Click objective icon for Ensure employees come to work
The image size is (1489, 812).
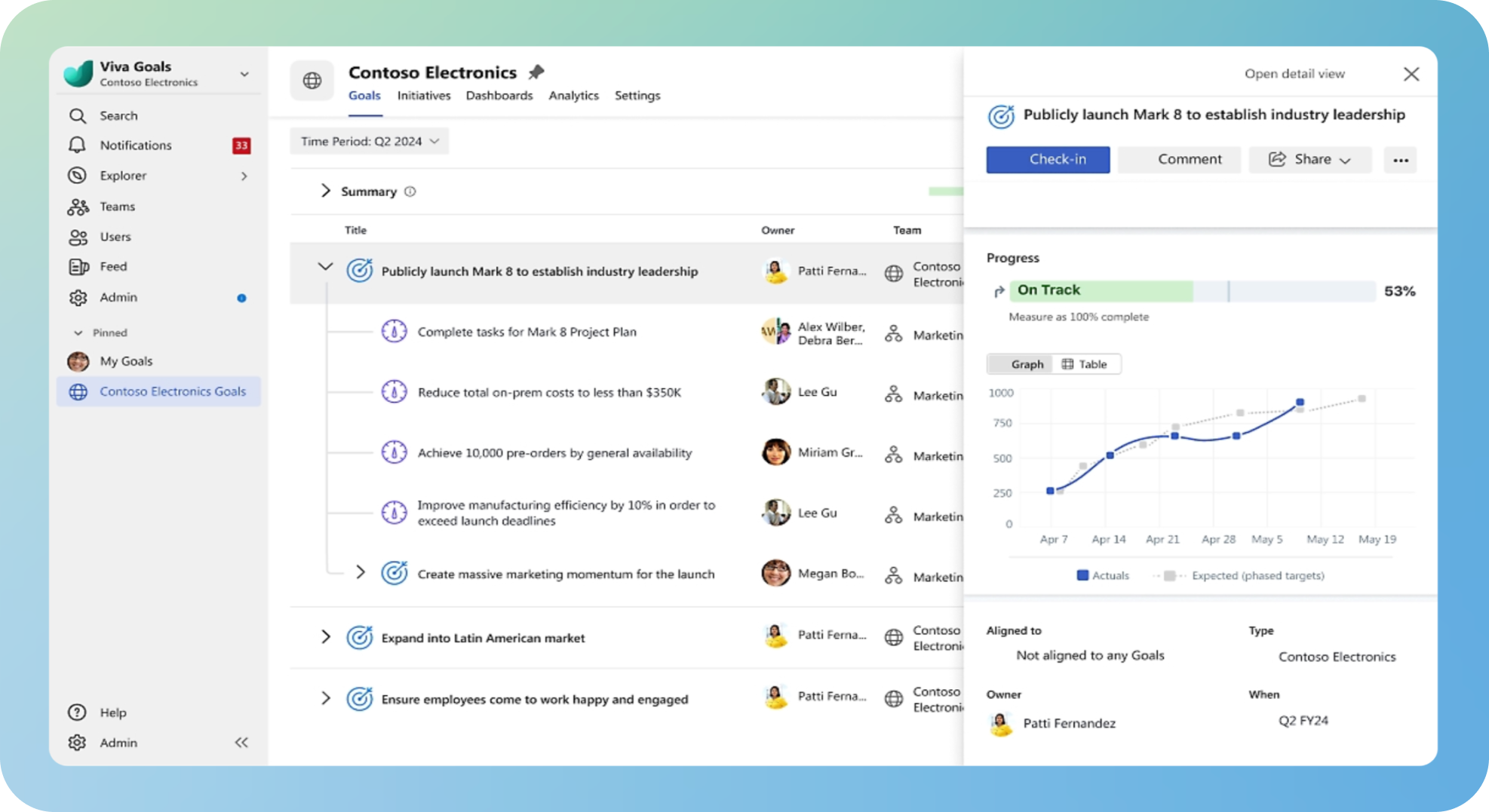tap(360, 698)
